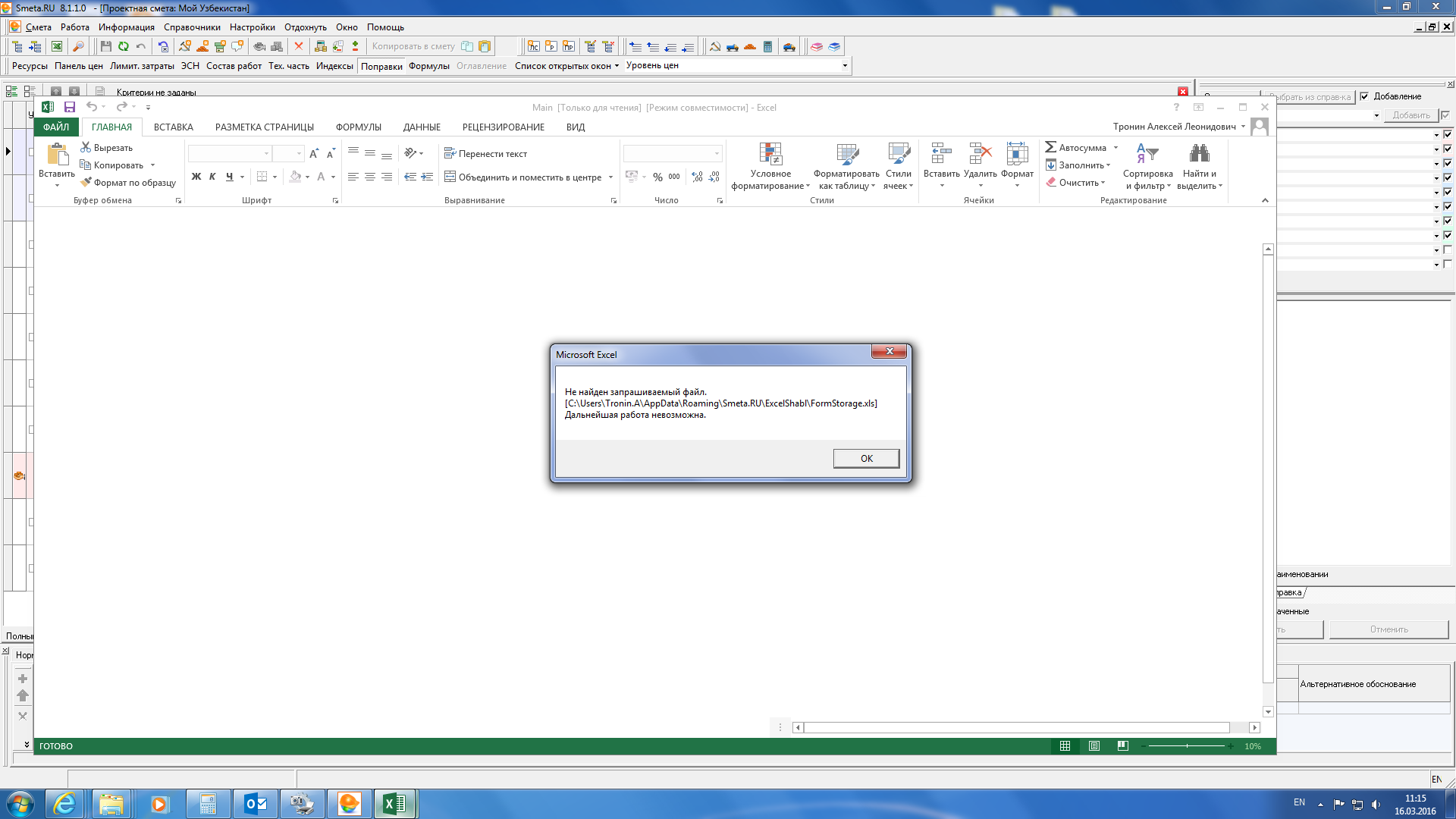Click the percent style icon
This screenshot has width=1456, height=819.
click(x=657, y=177)
